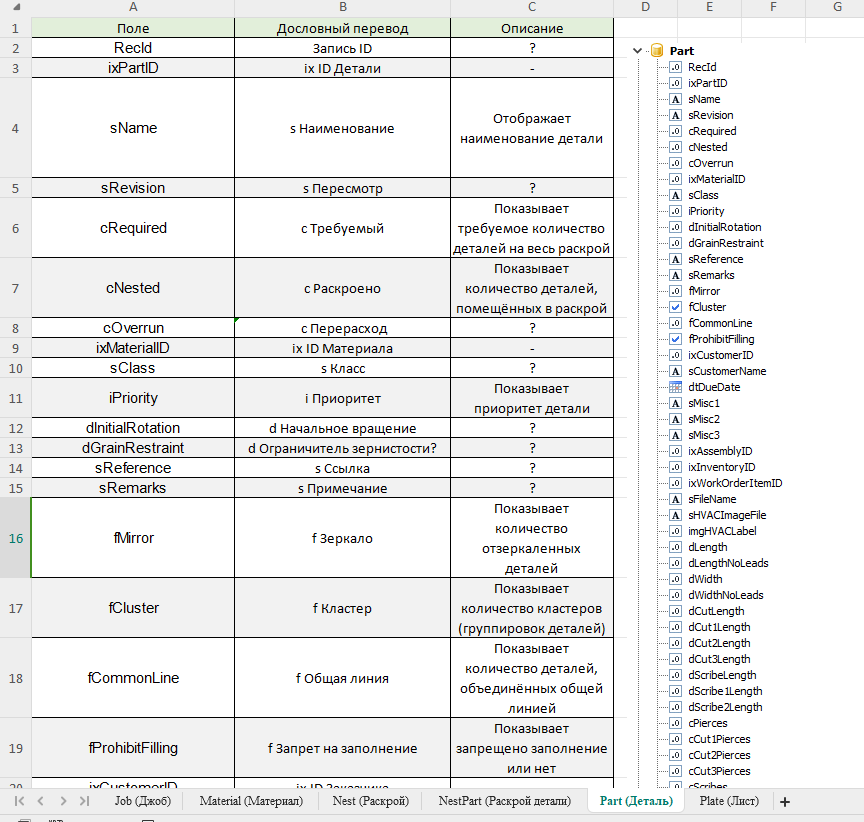
Task: Select sMisc3 in the Part tree
Action: (x=704, y=435)
